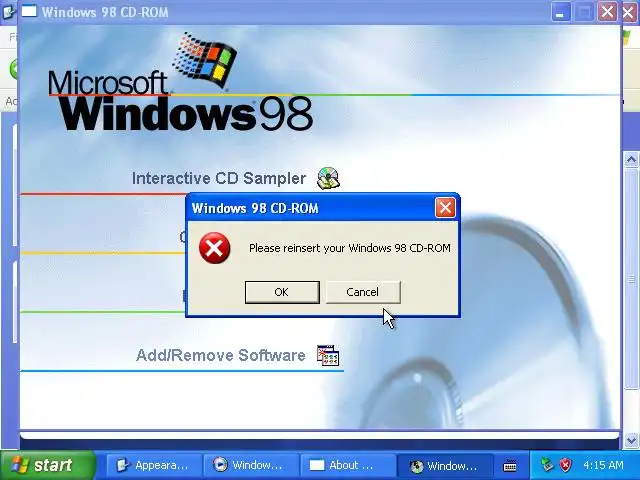Minimize the Windows 98 CD-ROM main window
This screenshot has height=480, width=640.
coord(560,12)
